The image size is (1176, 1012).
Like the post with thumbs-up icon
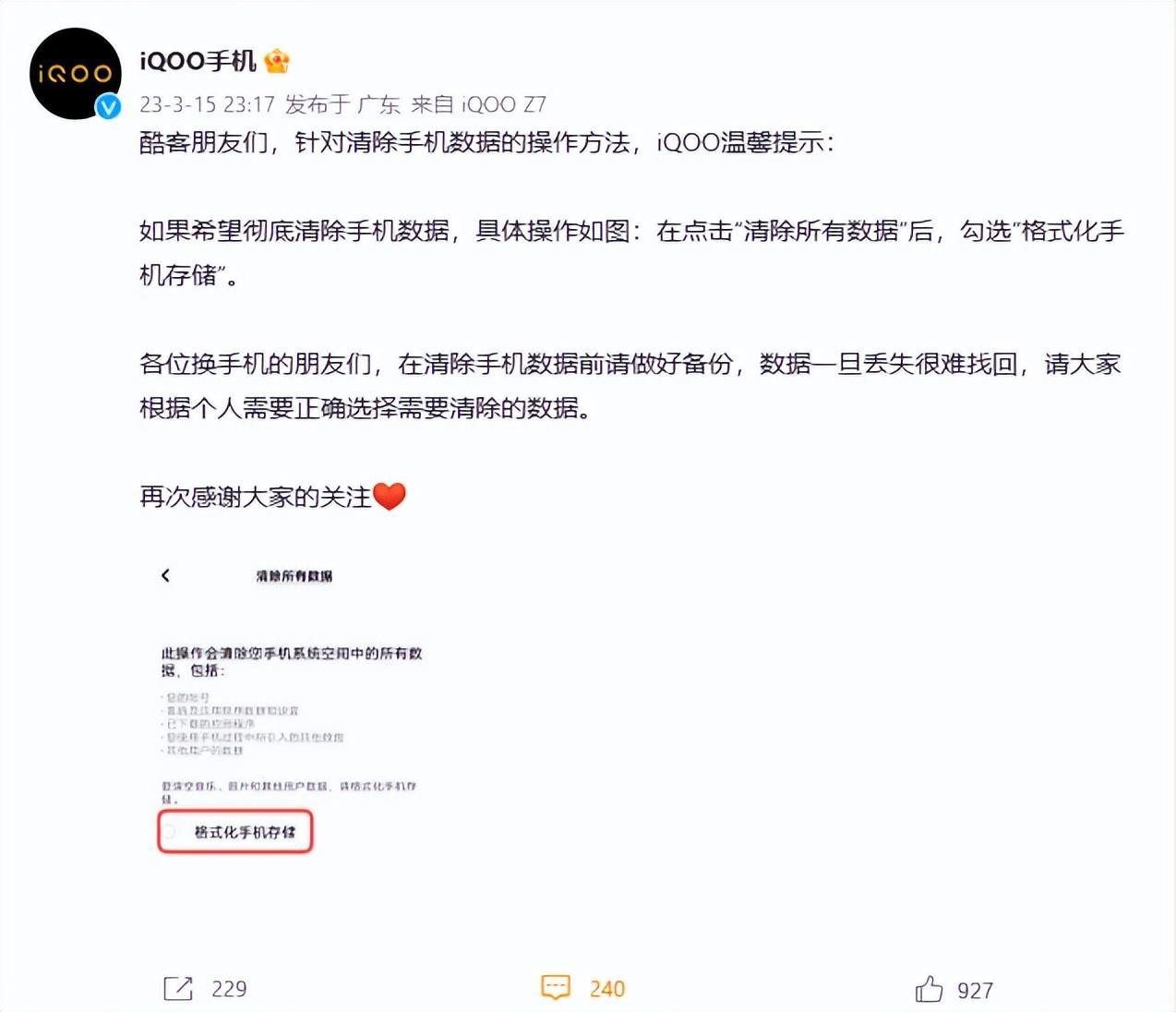(929, 989)
